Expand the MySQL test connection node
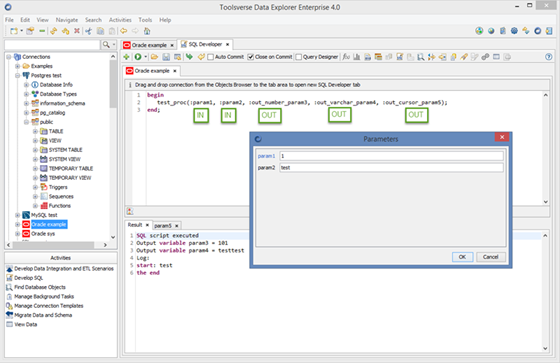The image size is (560, 363). point(17,215)
